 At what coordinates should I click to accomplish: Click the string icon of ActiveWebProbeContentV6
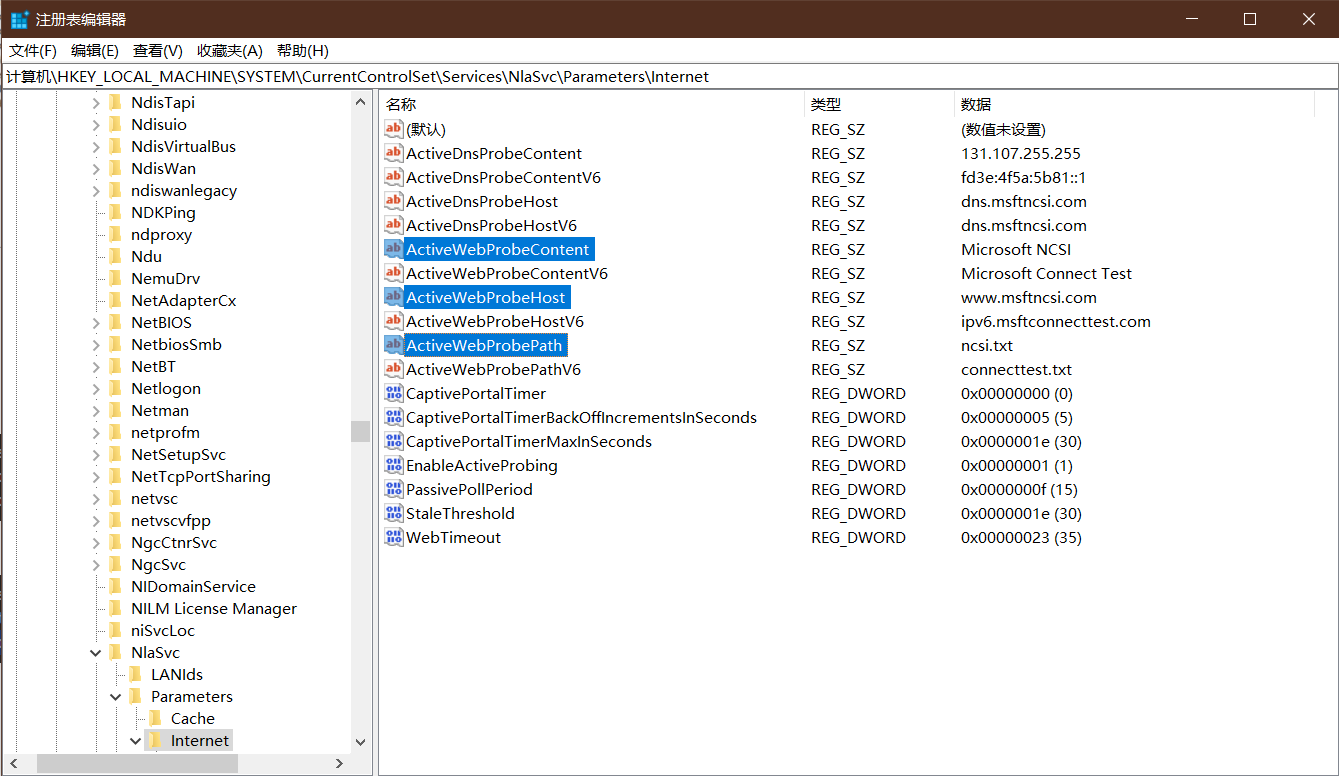[x=394, y=273]
